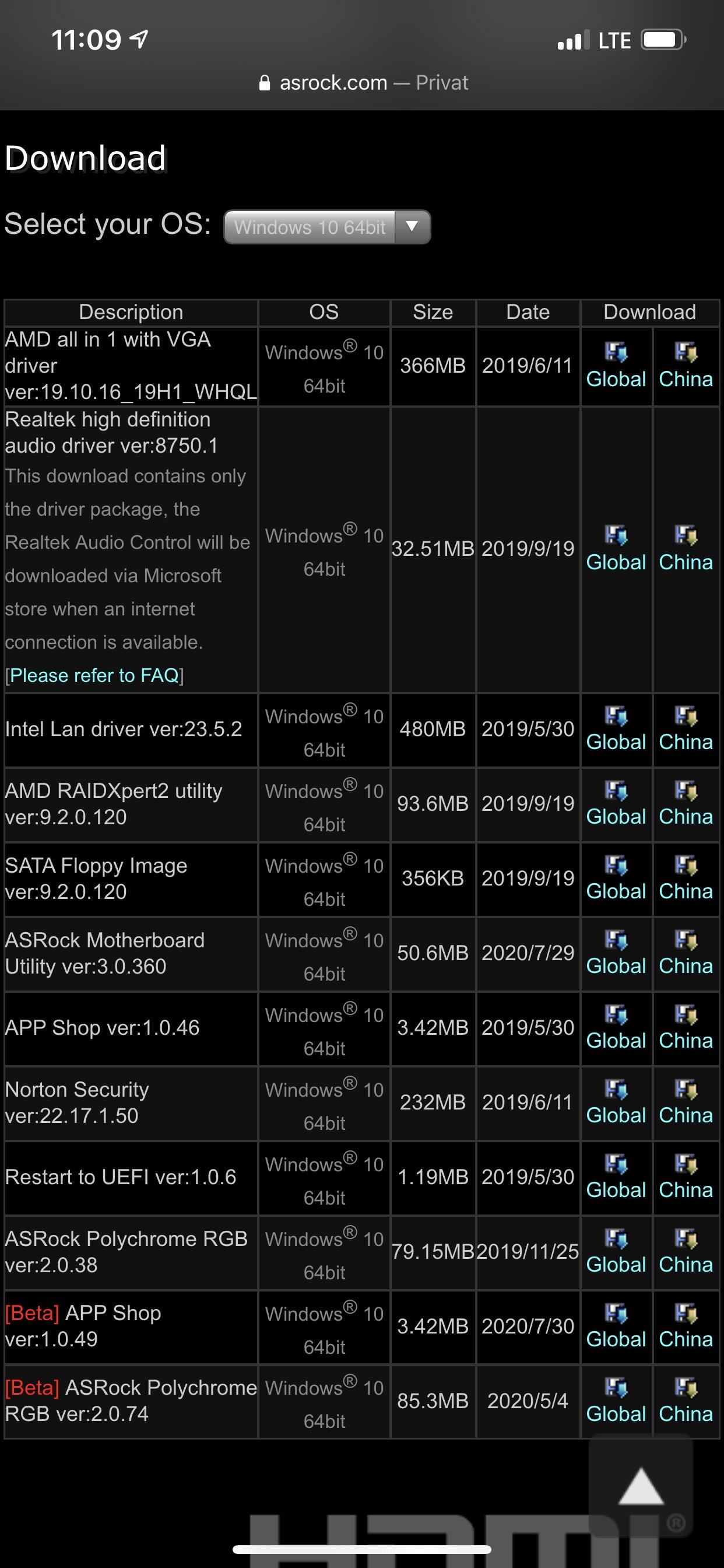
Task: Click Global download icon for SATA Floppy Image
Action: pyautogui.click(x=616, y=866)
